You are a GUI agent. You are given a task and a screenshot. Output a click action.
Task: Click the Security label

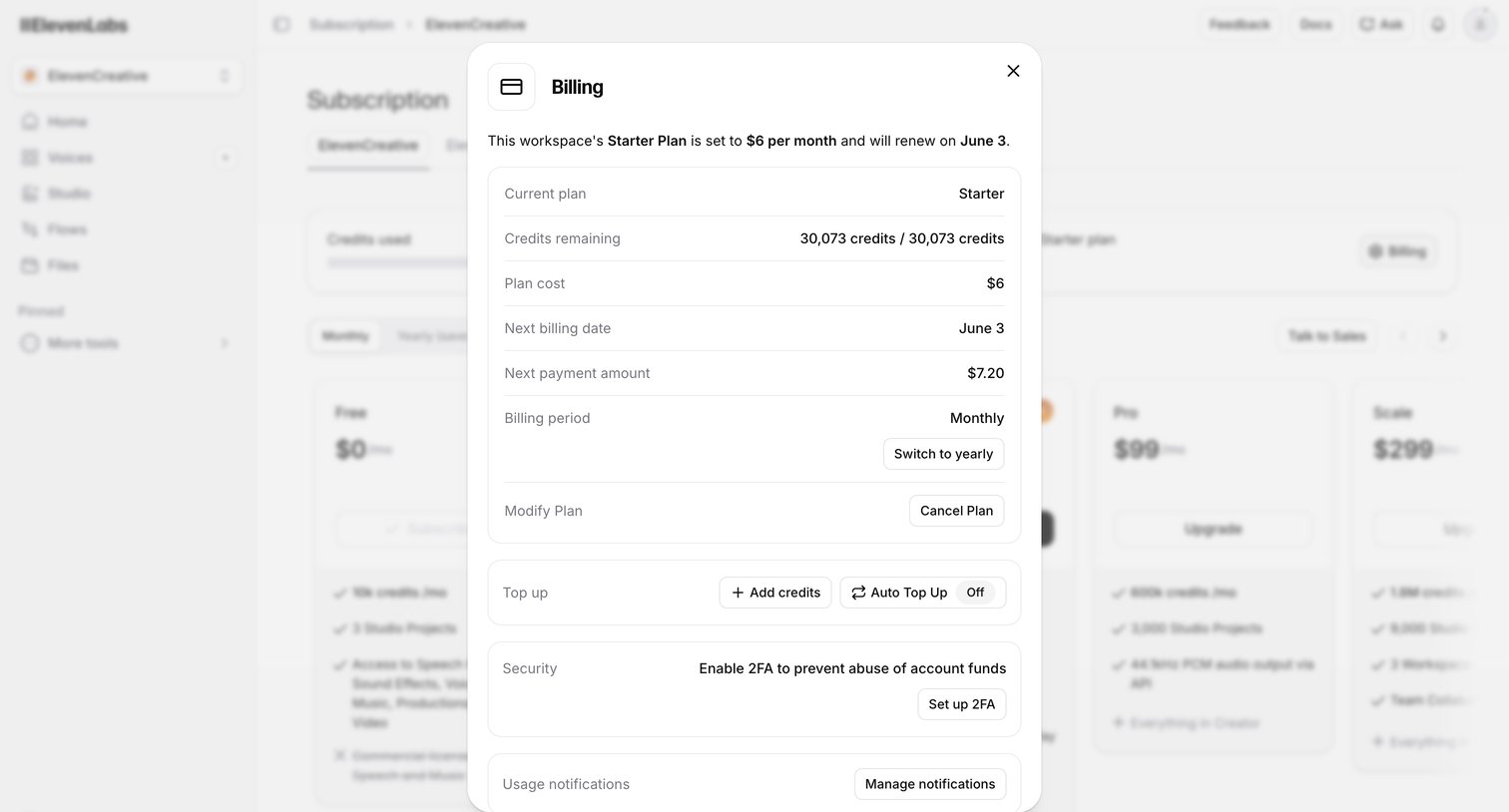pos(529,668)
